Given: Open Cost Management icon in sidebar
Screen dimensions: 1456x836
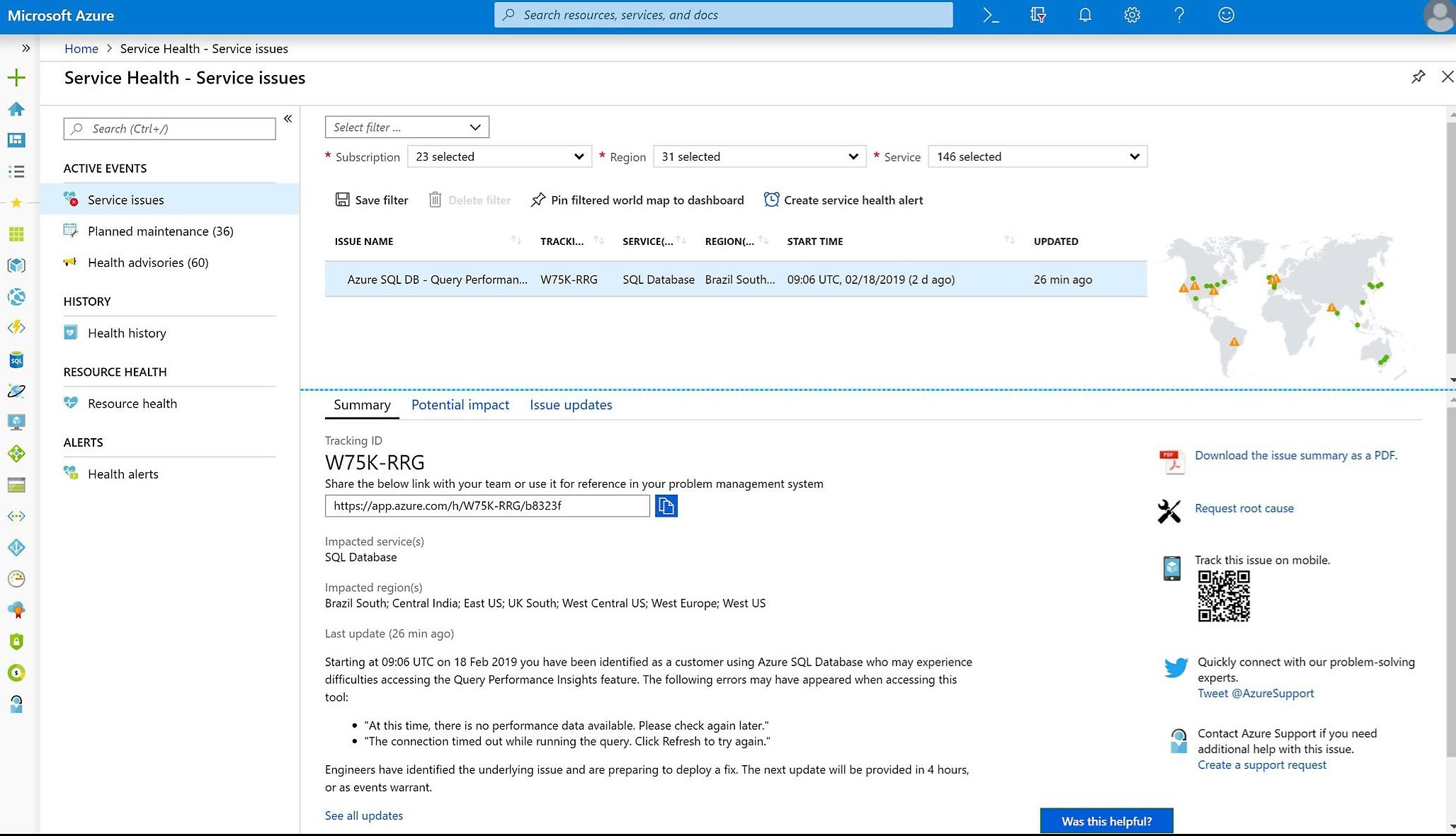Looking at the screenshot, I should click(x=16, y=672).
